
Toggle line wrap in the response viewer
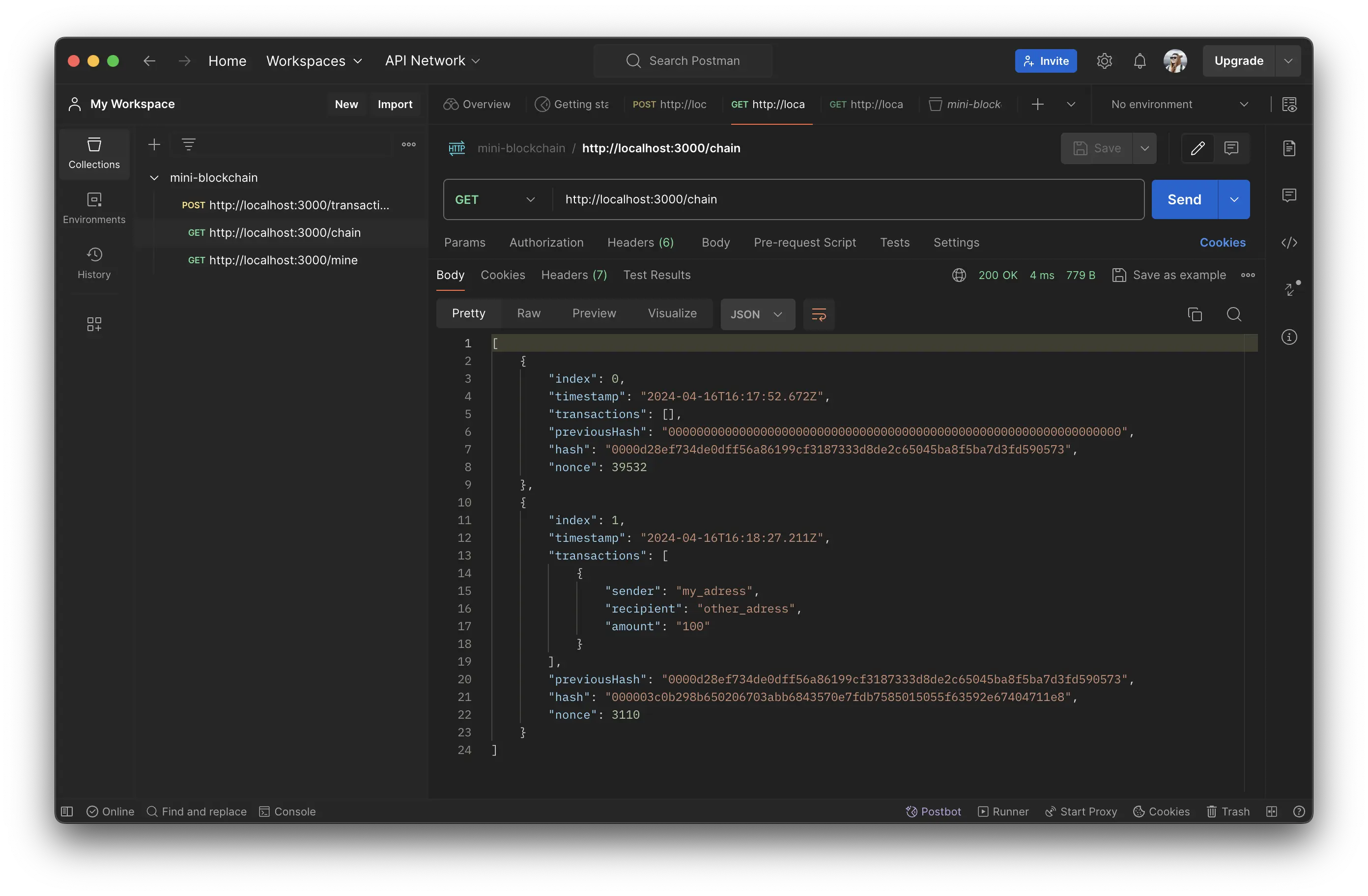tap(819, 314)
